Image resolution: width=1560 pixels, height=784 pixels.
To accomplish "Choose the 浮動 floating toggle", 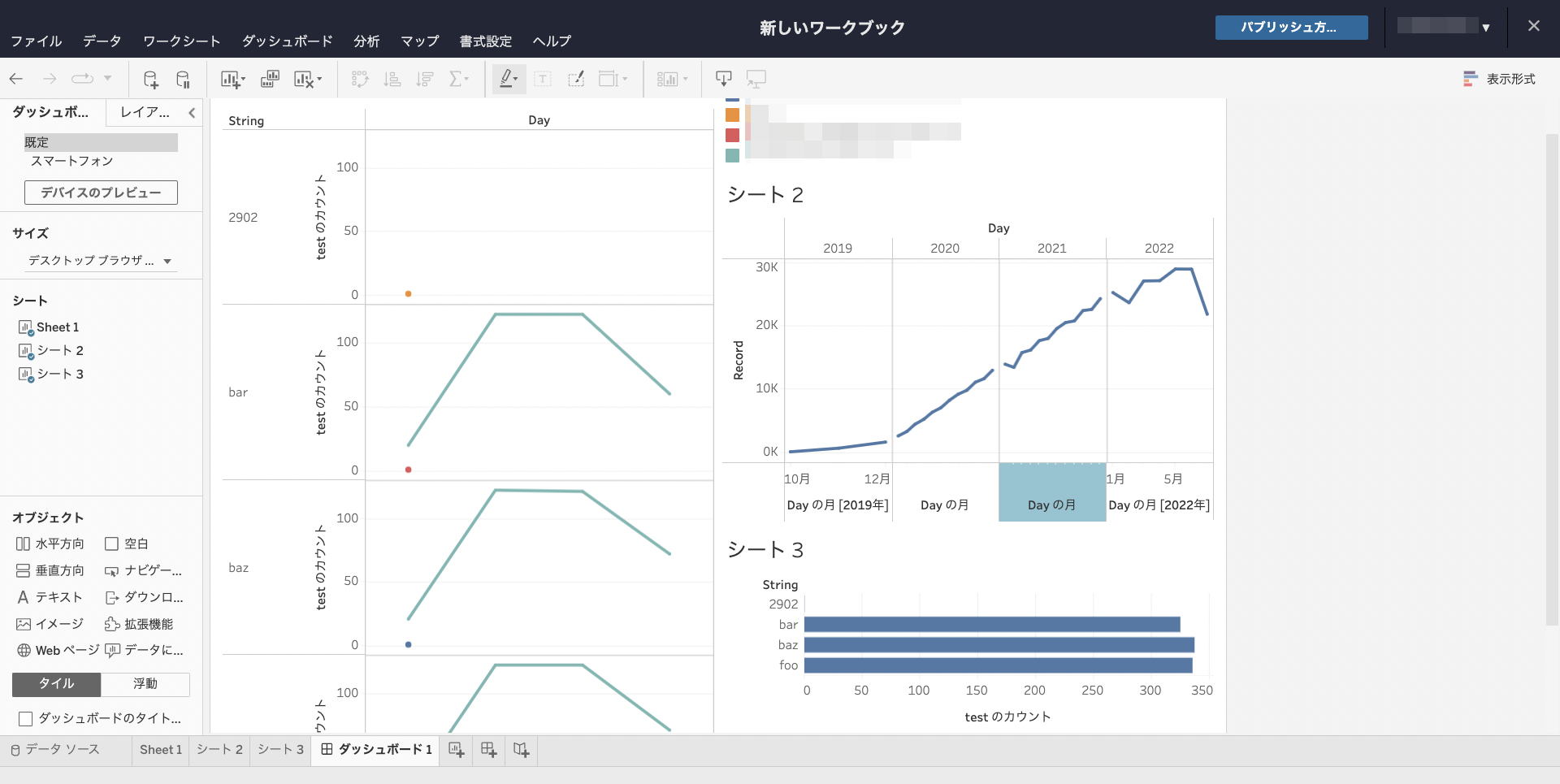I will pyautogui.click(x=145, y=684).
